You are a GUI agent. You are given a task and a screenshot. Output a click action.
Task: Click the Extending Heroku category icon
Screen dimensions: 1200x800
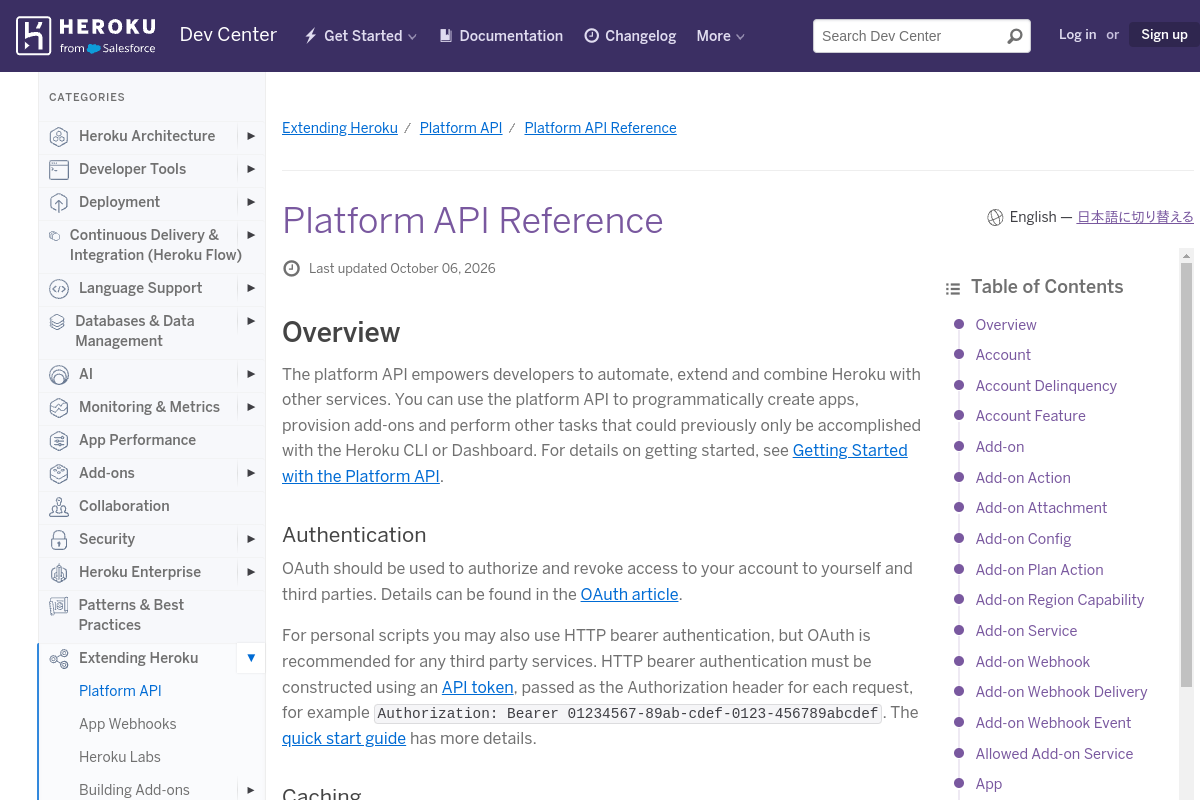(x=59, y=659)
